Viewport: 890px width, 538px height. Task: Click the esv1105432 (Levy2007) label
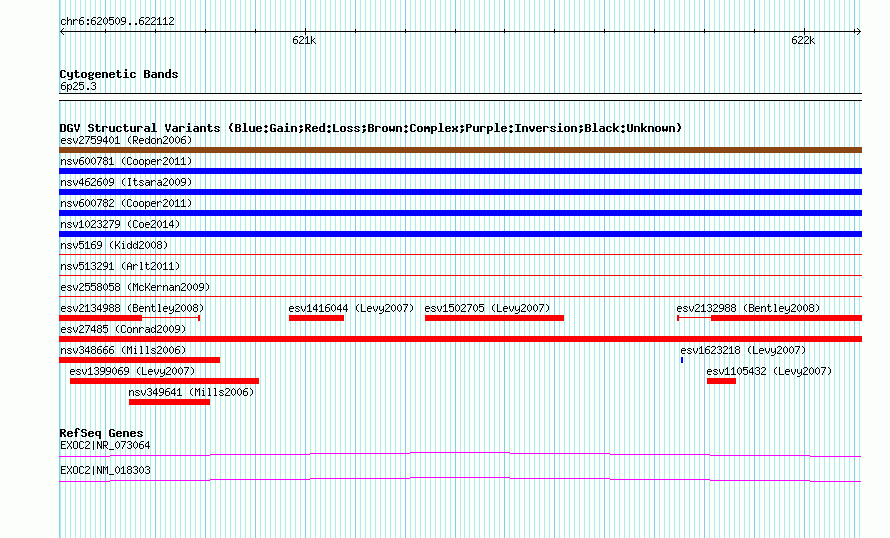769,371
